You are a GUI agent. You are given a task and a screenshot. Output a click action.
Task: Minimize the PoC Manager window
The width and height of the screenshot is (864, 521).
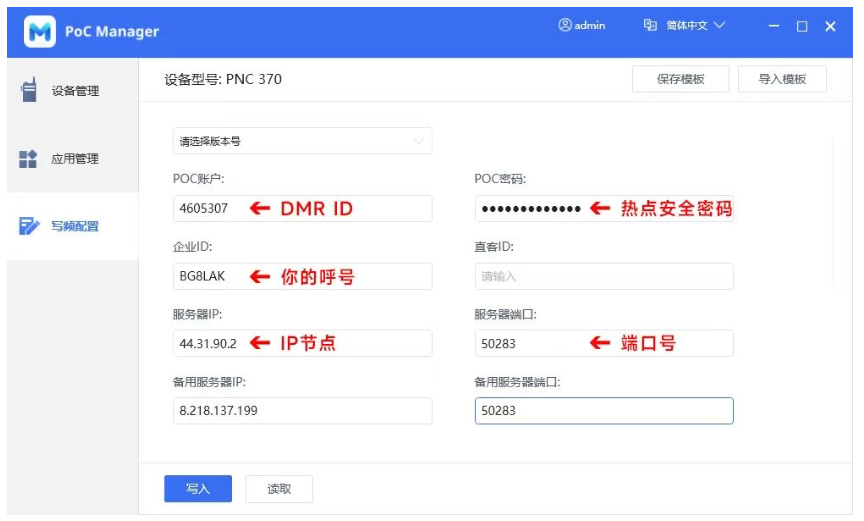click(774, 27)
